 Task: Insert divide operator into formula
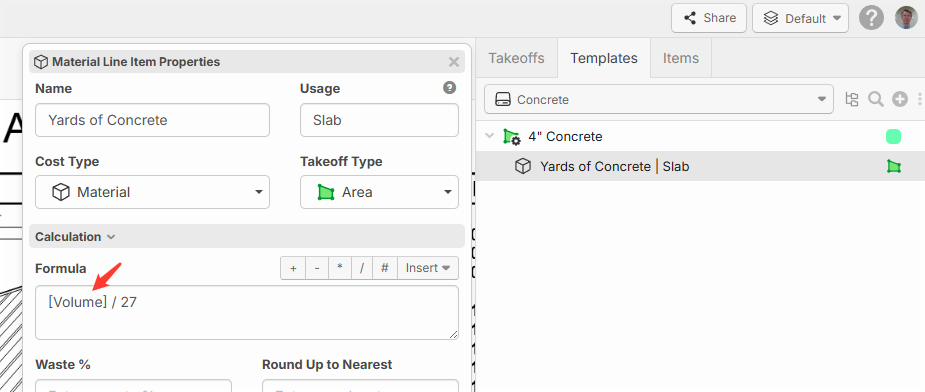362,268
